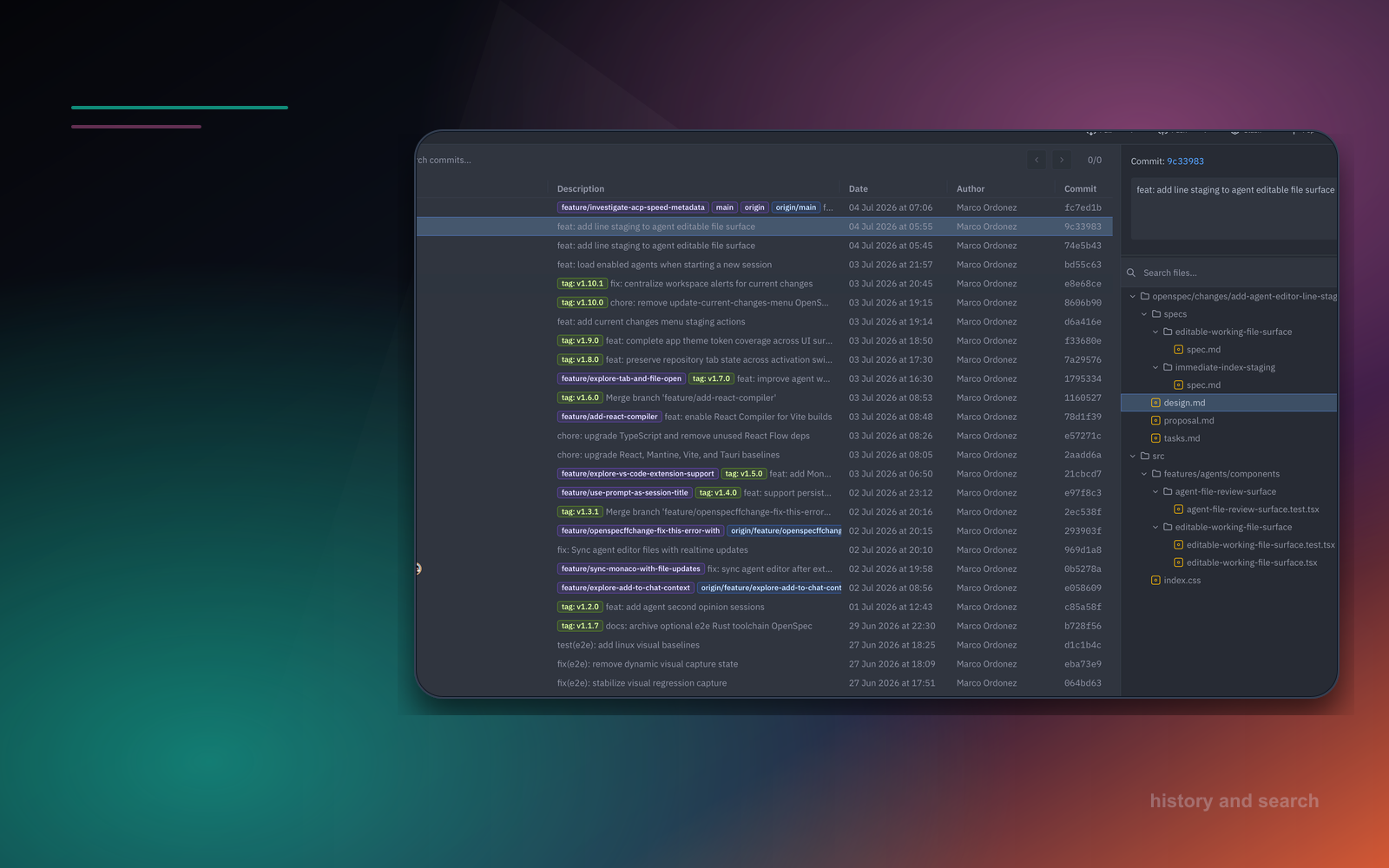Click file icon of agent-file-review-surface.test.tsx
Viewport: 1389px width, 868px height.
click(1178, 510)
